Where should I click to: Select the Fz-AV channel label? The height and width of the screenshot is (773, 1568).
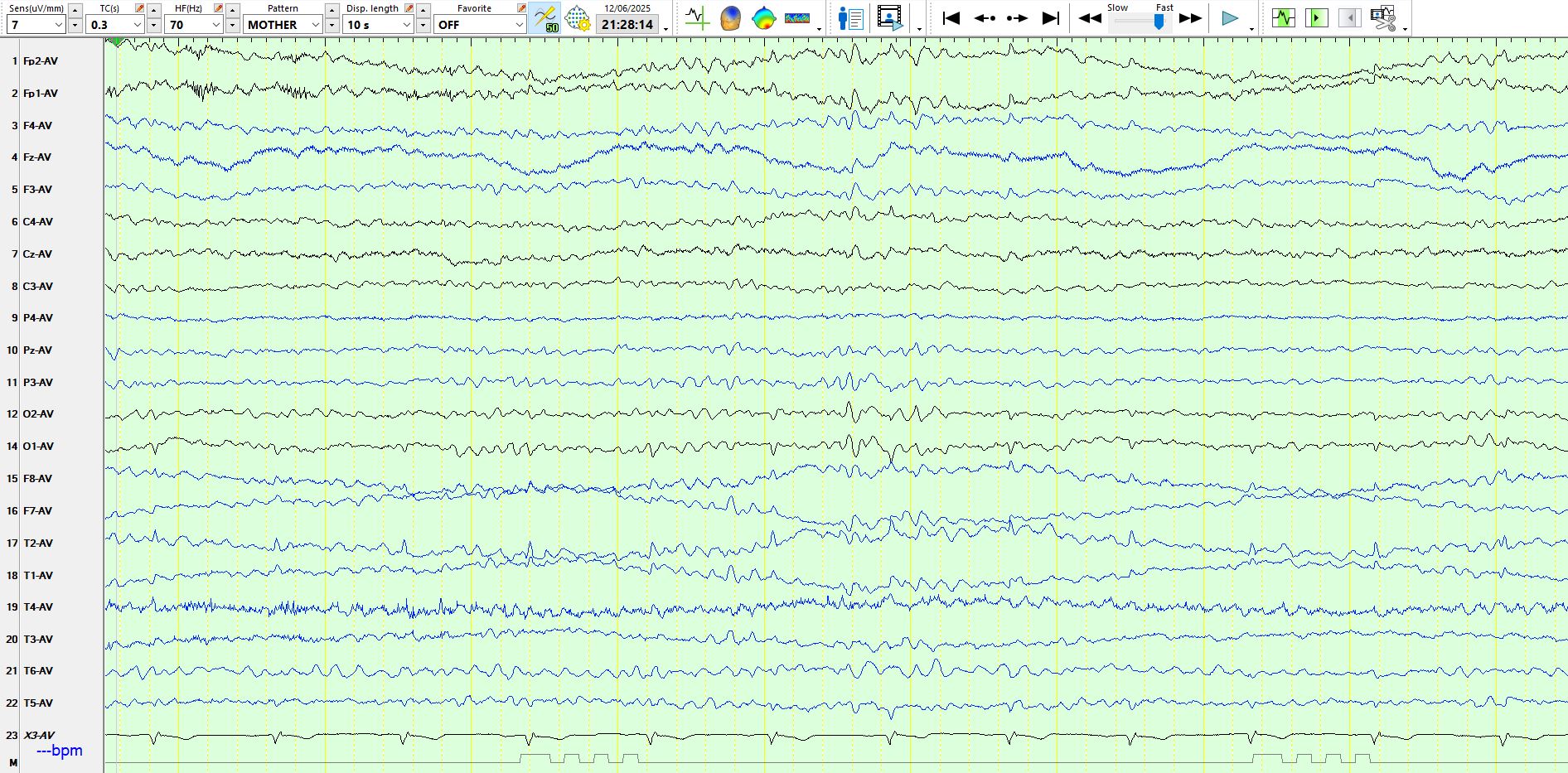click(x=37, y=157)
